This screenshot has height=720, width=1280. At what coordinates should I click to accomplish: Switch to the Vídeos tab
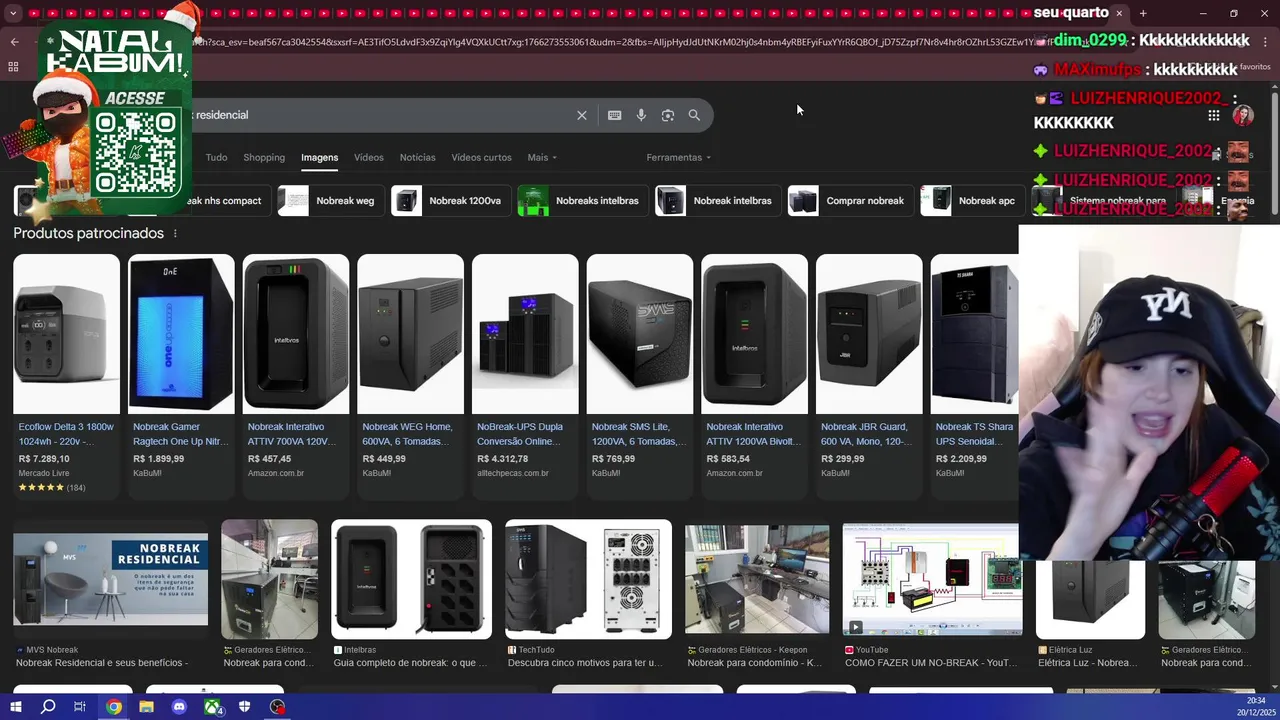368,157
